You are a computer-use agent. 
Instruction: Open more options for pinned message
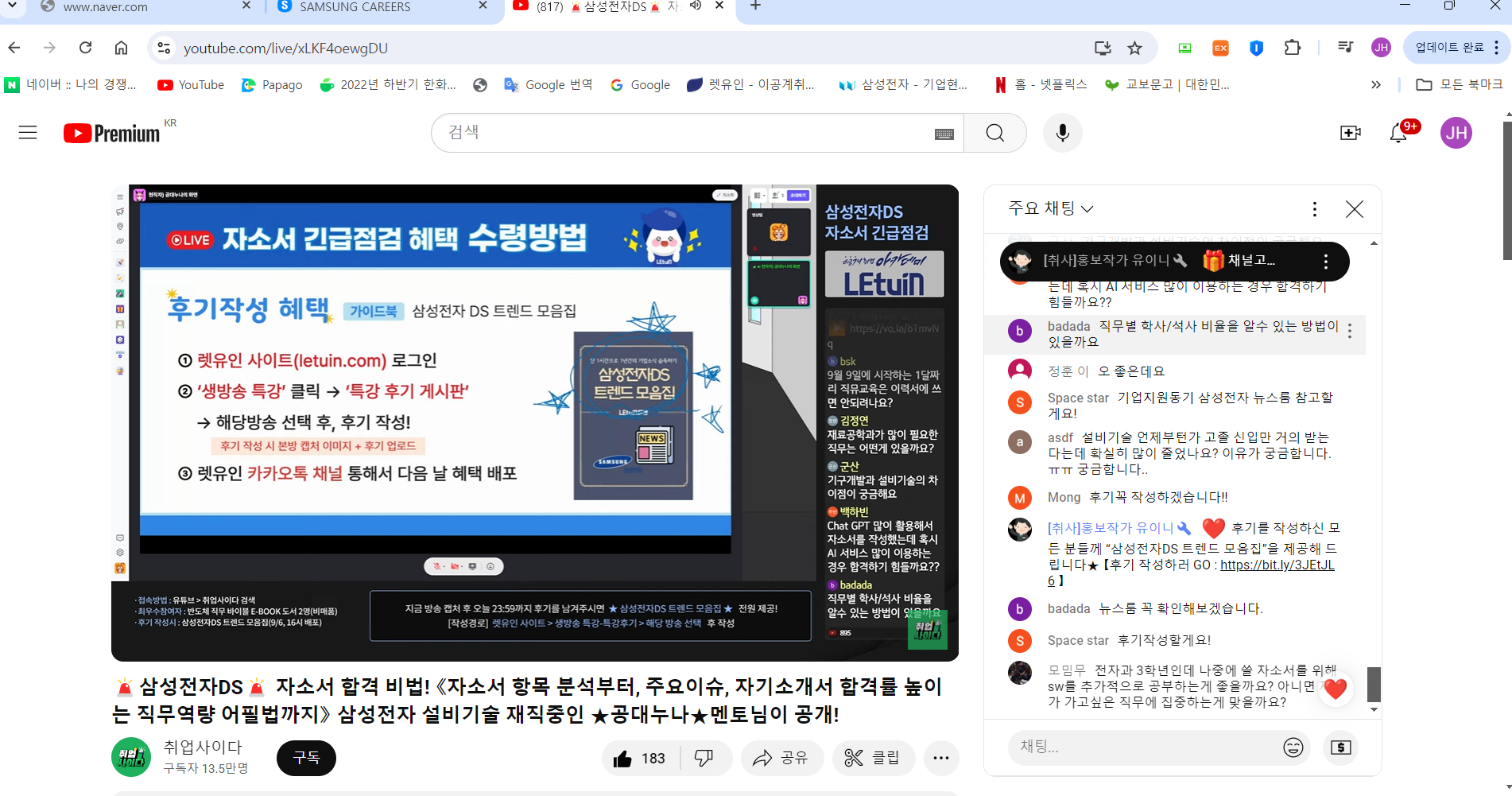(1325, 261)
